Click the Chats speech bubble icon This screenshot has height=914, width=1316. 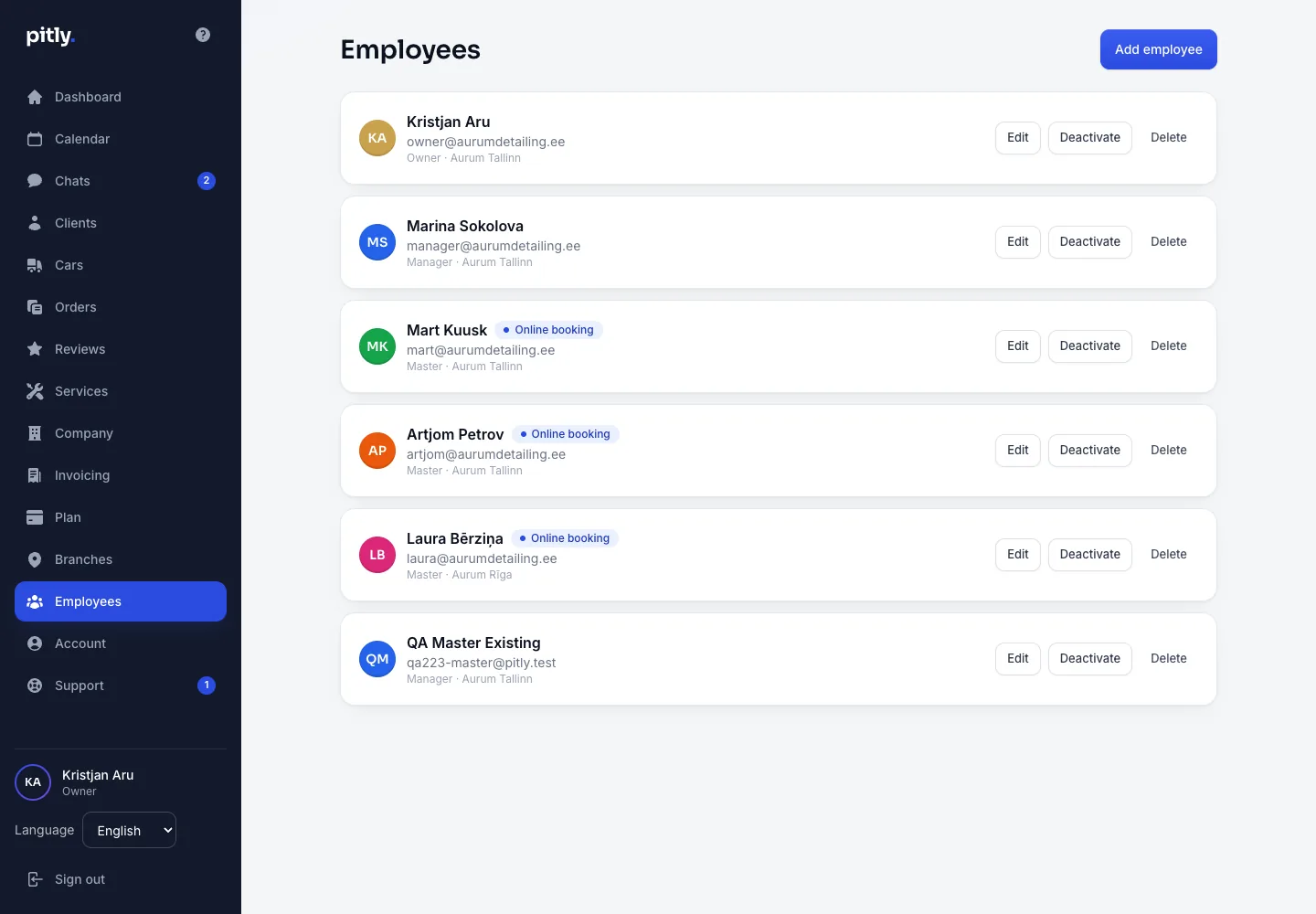(35, 181)
